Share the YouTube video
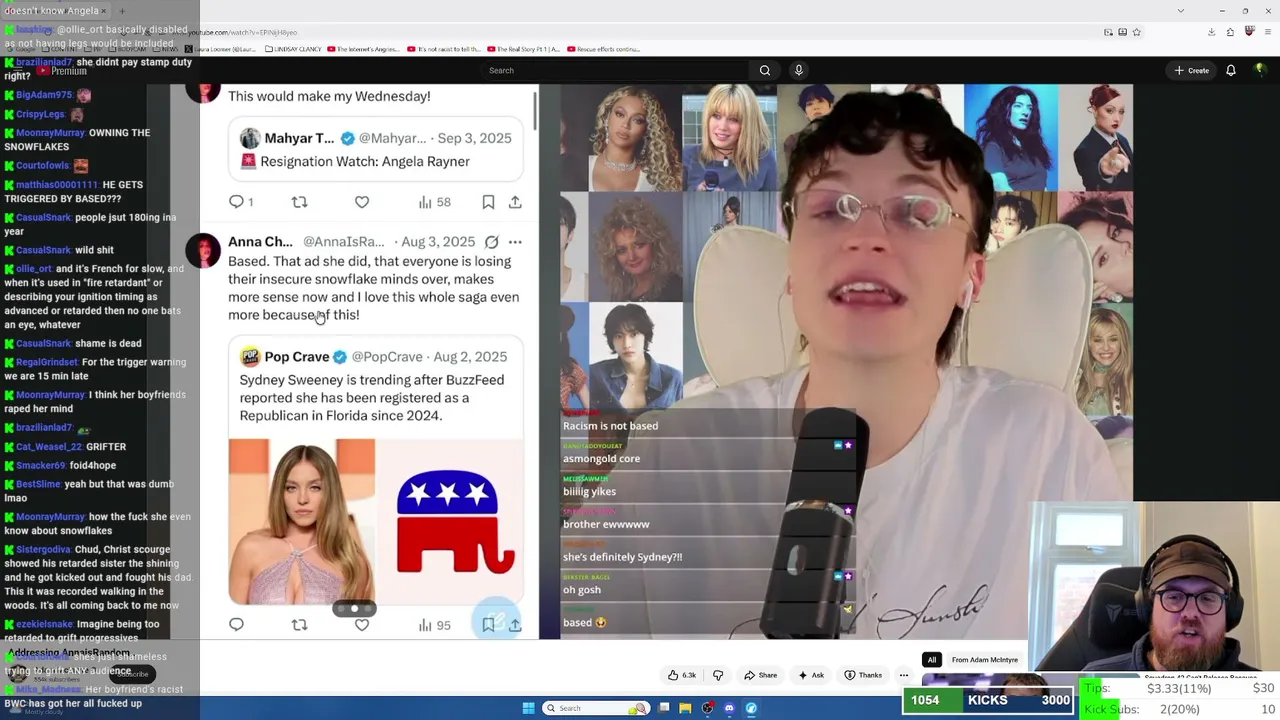The height and width of the screenshot is (720, 1280). pyautogui.click(x=761, y=675)
